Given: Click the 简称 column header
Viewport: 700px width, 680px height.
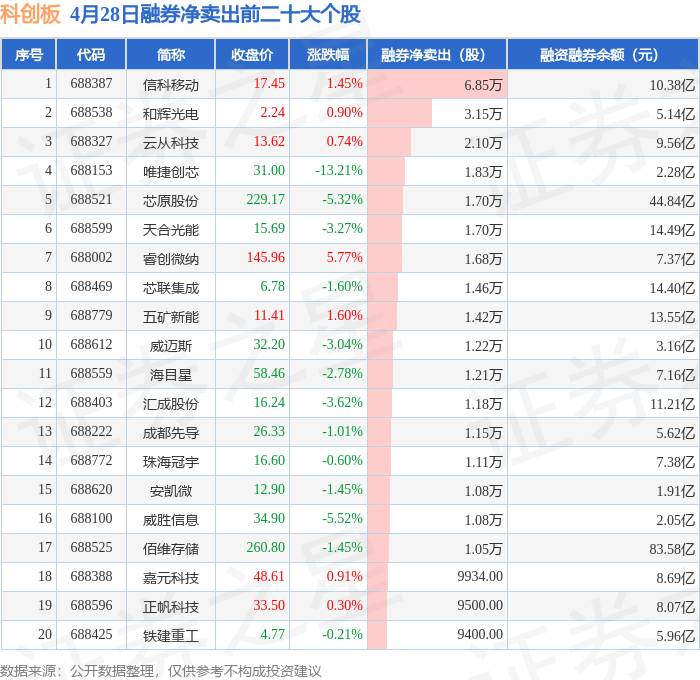Looking at the screenshot, I should pyautogui.click(x=171, y=54).
